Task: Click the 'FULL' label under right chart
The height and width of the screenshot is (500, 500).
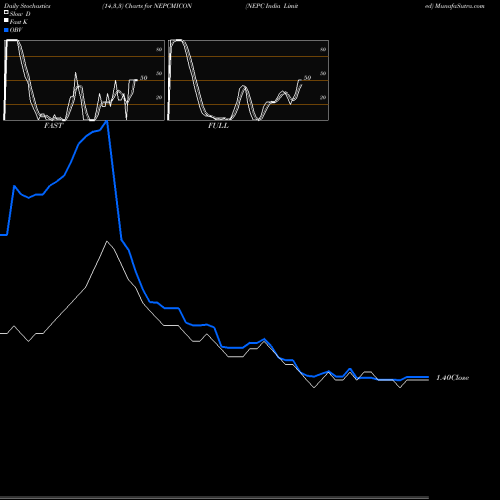Action: [218, 126]
